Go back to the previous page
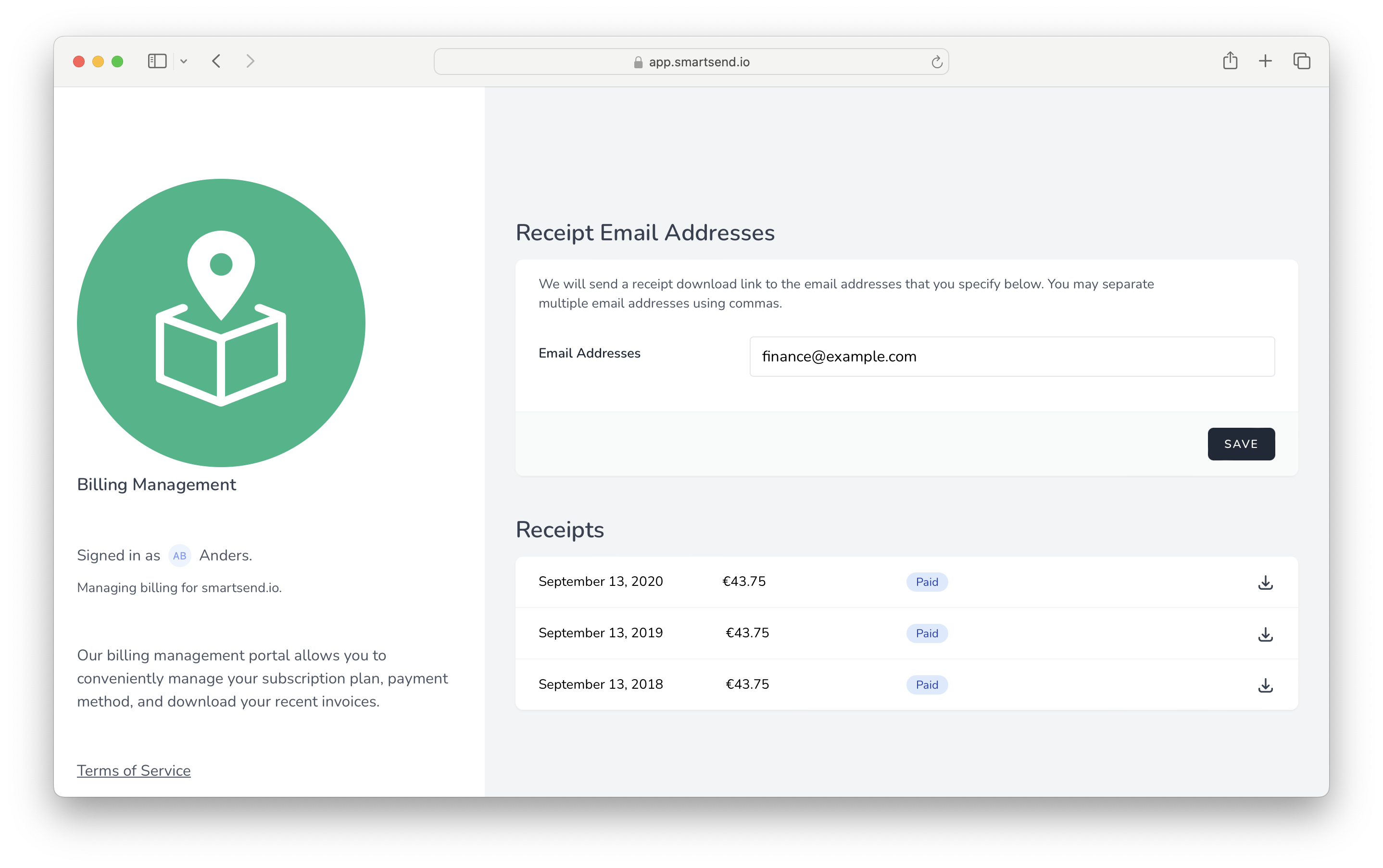Viewport: 1383px width, 868px height. 216,62
